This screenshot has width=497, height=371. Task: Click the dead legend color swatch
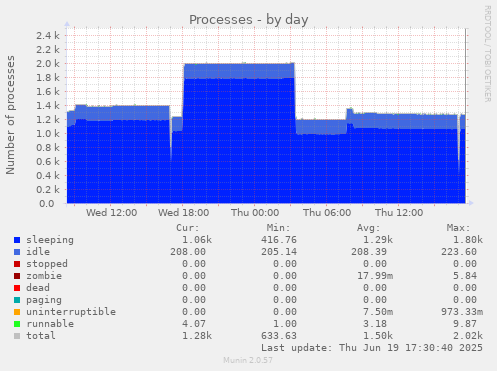pos(17,288)
